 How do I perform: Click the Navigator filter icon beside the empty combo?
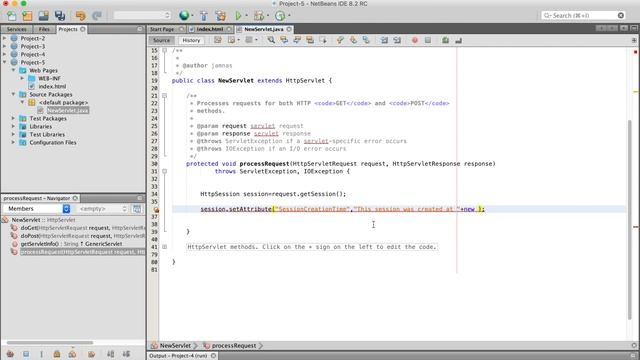point(137,209)
